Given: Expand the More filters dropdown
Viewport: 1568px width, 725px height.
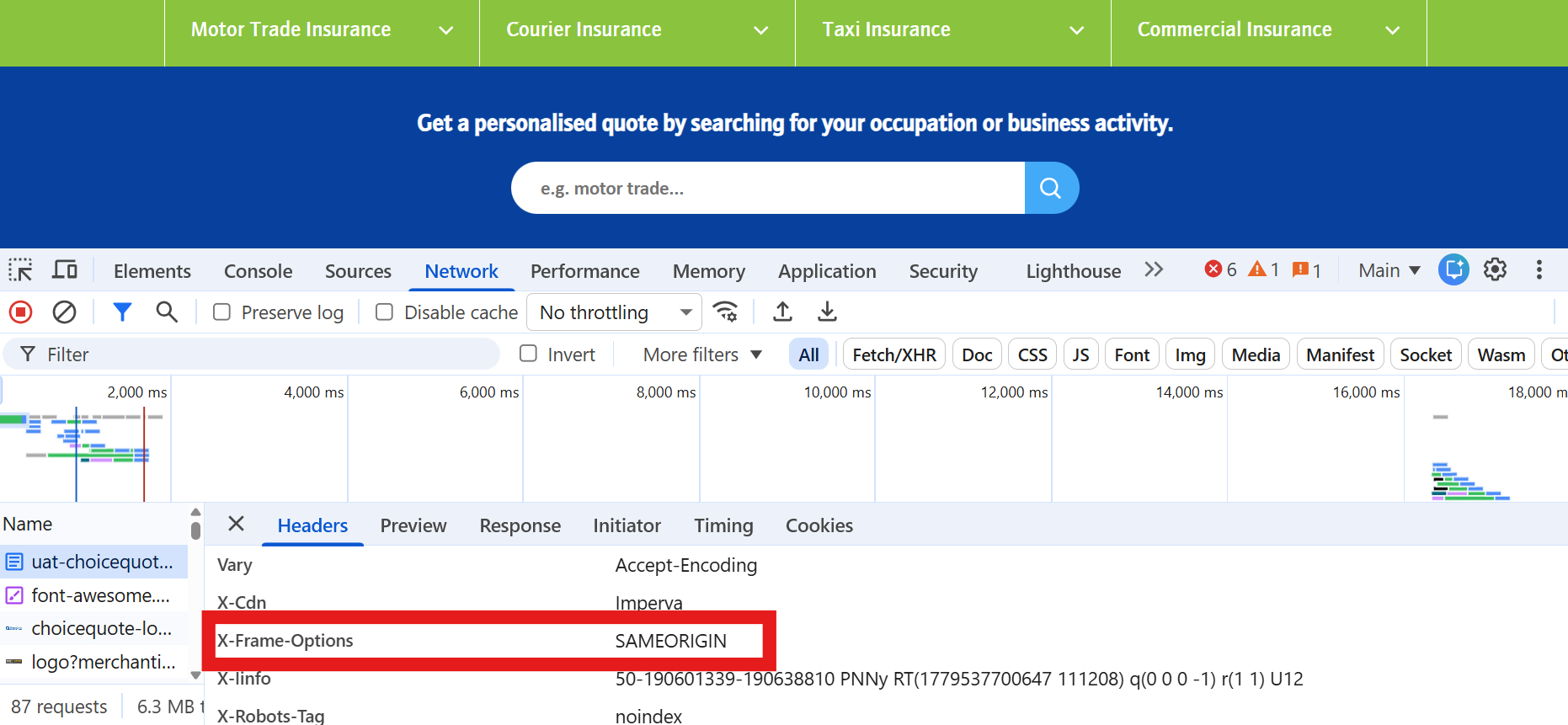Looking at the screenshot, I should [702, 355].
